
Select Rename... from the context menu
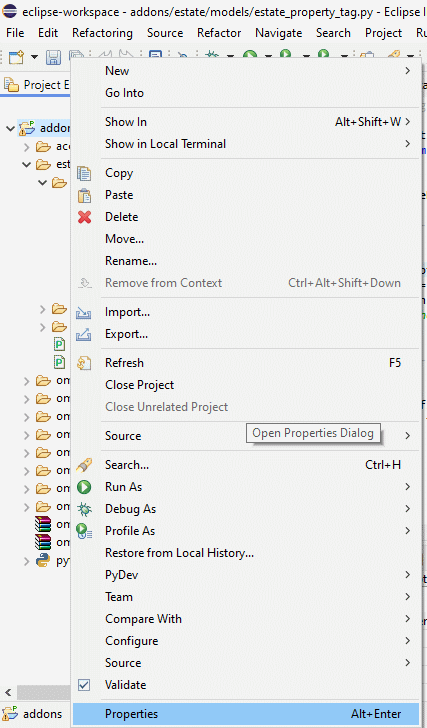click(131, 261)
